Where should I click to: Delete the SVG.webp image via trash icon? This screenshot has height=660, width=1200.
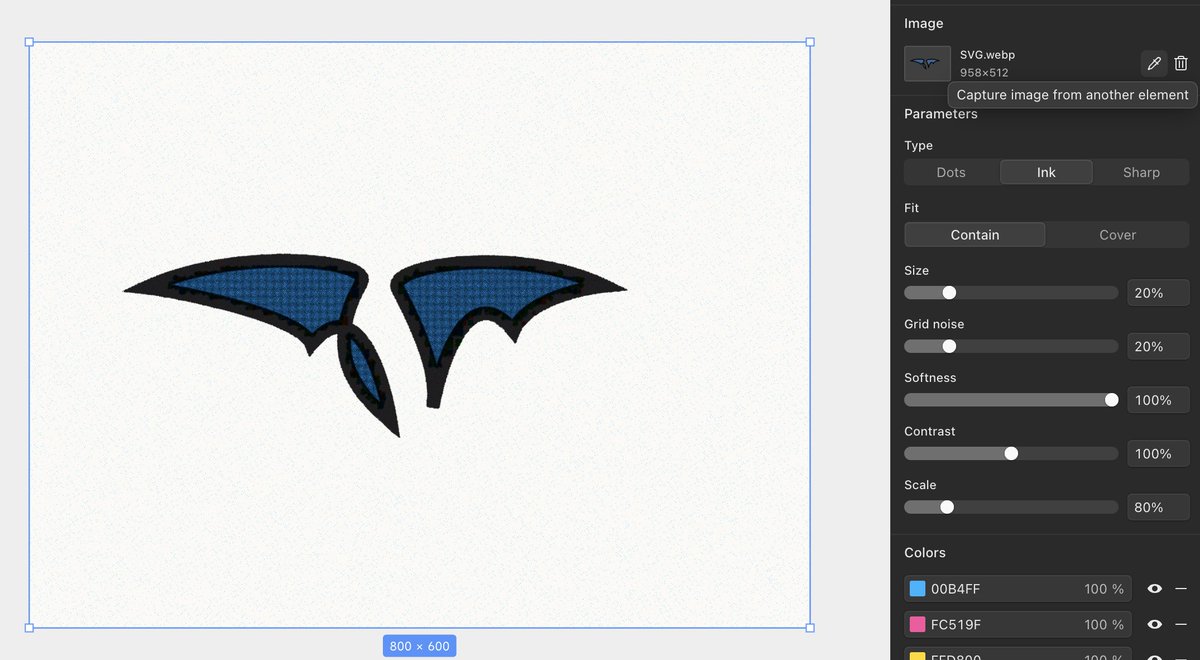1181,63
